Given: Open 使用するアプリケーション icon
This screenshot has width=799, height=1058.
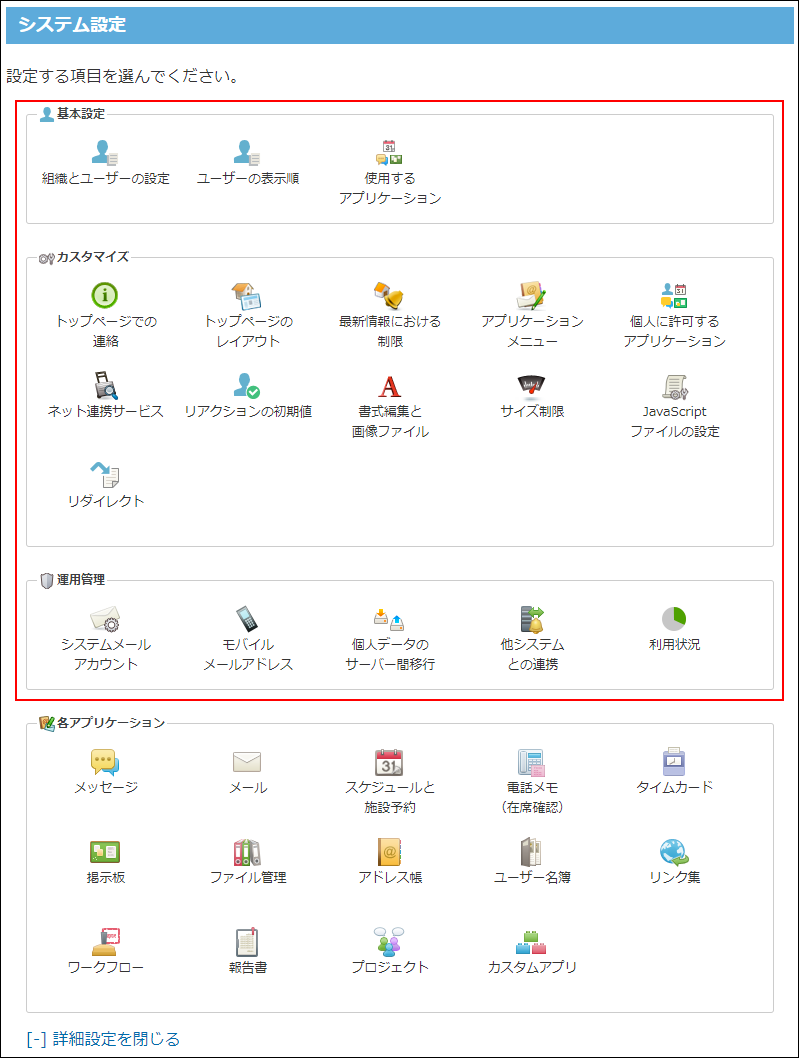Looking at the screenshot, I should coord(389,152).
